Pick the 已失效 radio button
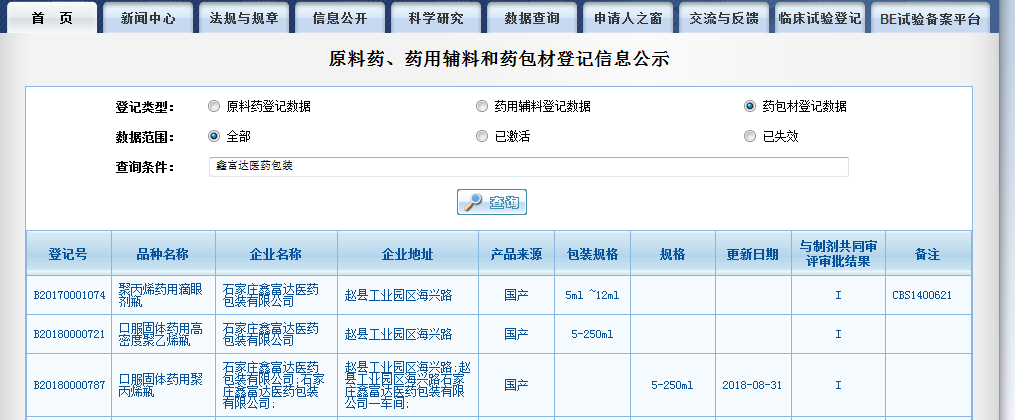Viewport: 1015px width, 420px height. point(750,136)
